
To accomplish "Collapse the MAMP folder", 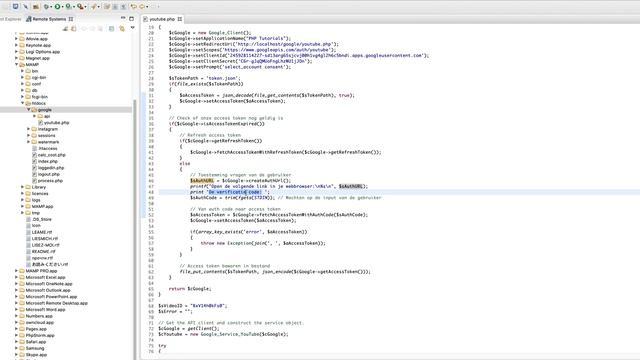I will point(16,64).
